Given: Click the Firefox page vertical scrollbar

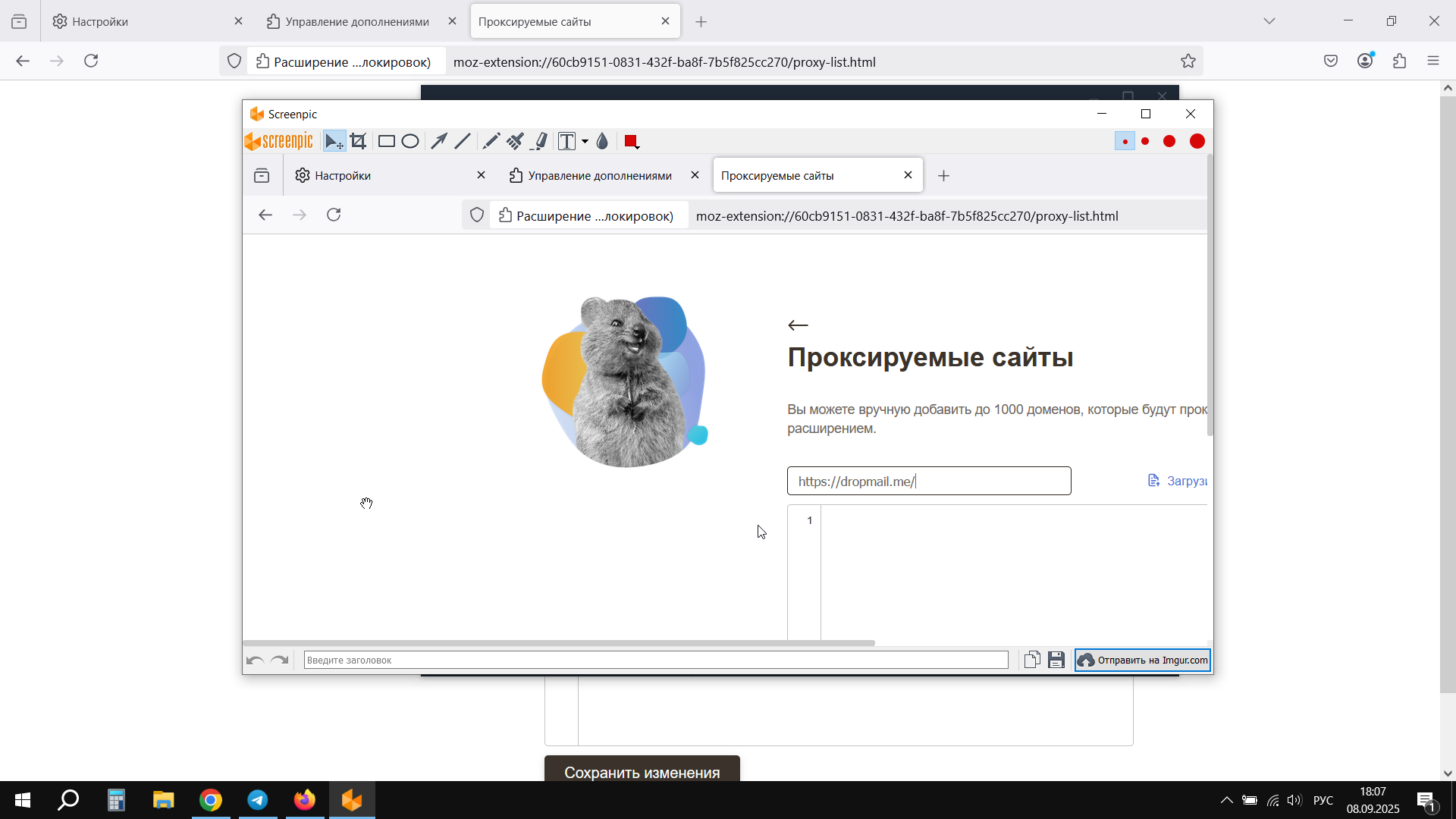Looking at the screenshot, I should tap(1448, 394).
